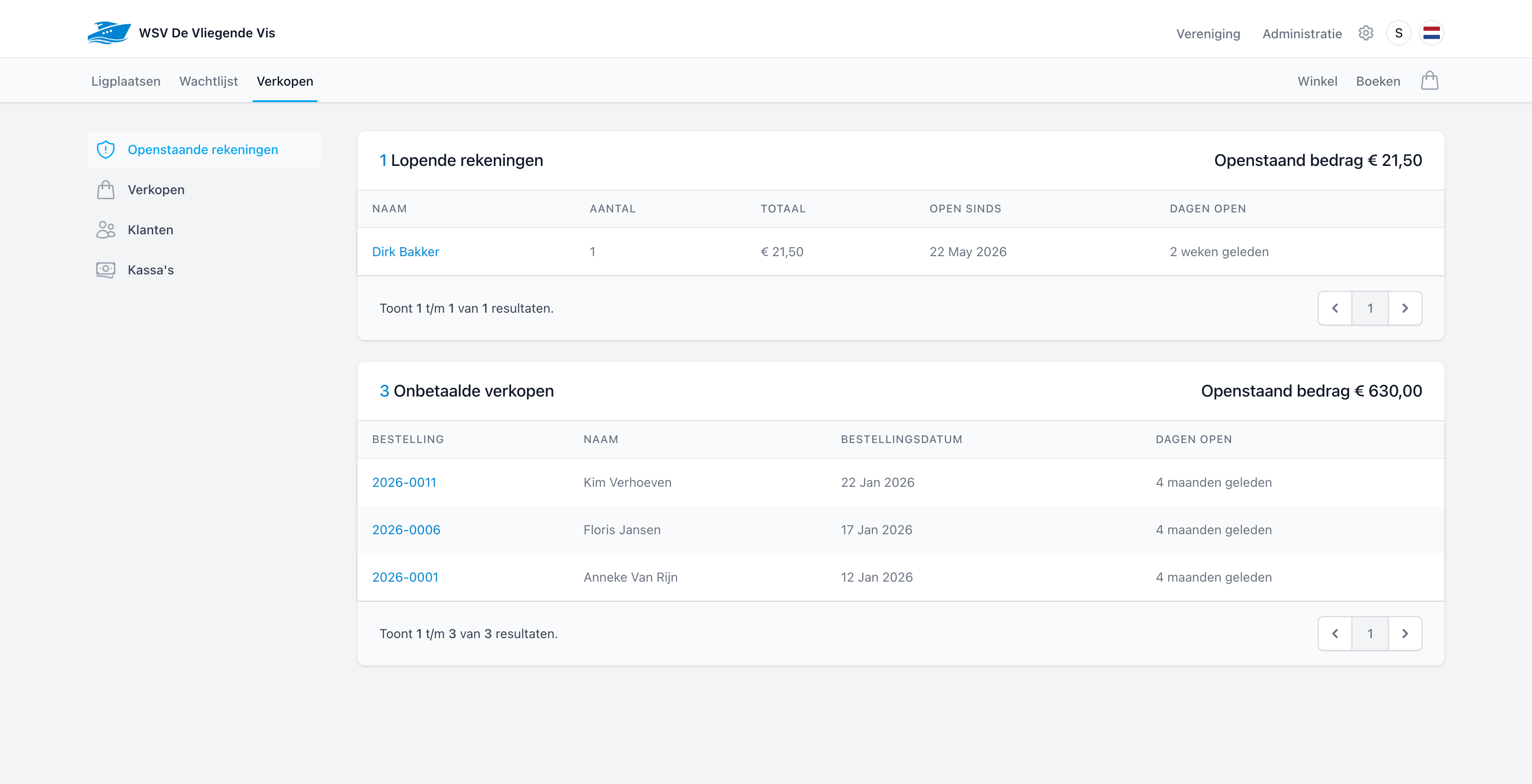Click the Klanten people icon
This screenshot has width=1532, height=784.
click(106, 229)
